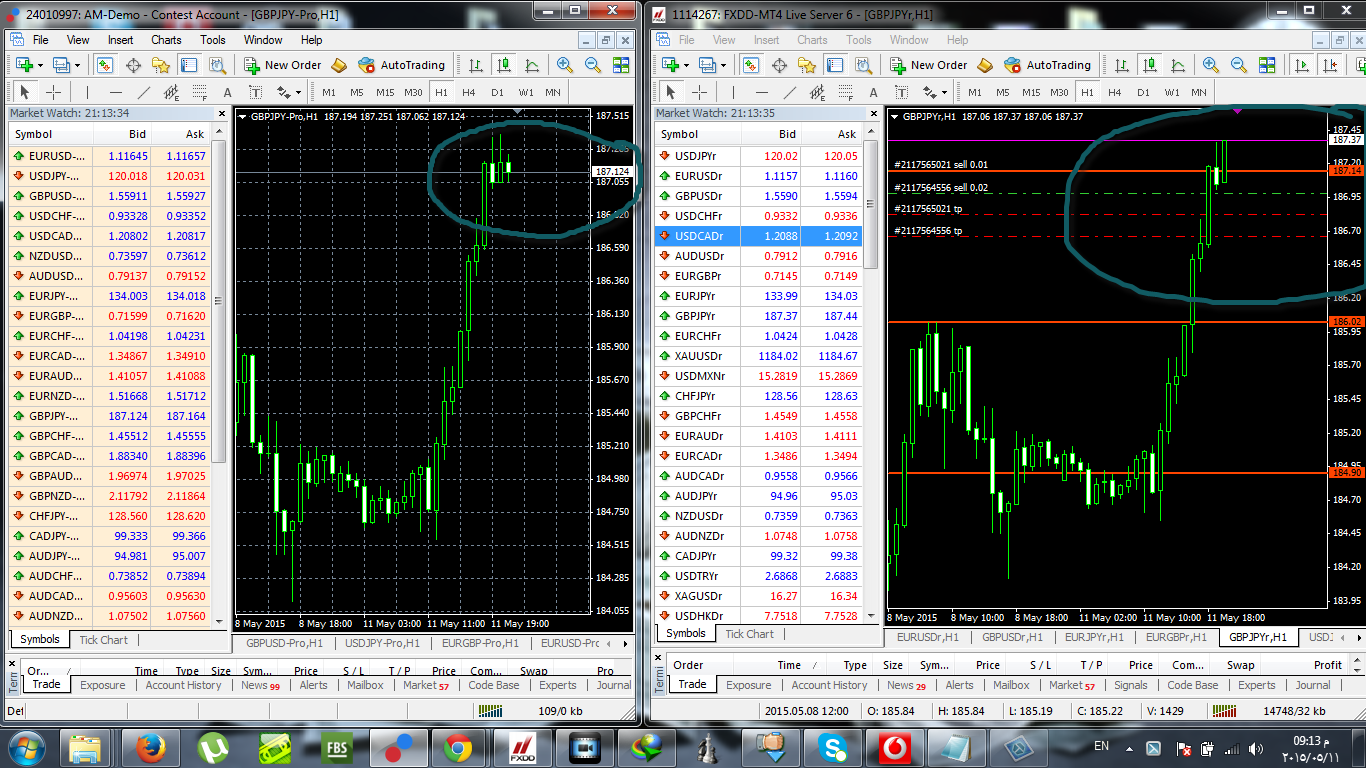Screen dimensions: 1366x768
Task: Choose text label tool in FXDD-MT4 window
Action: click(901, 92)
